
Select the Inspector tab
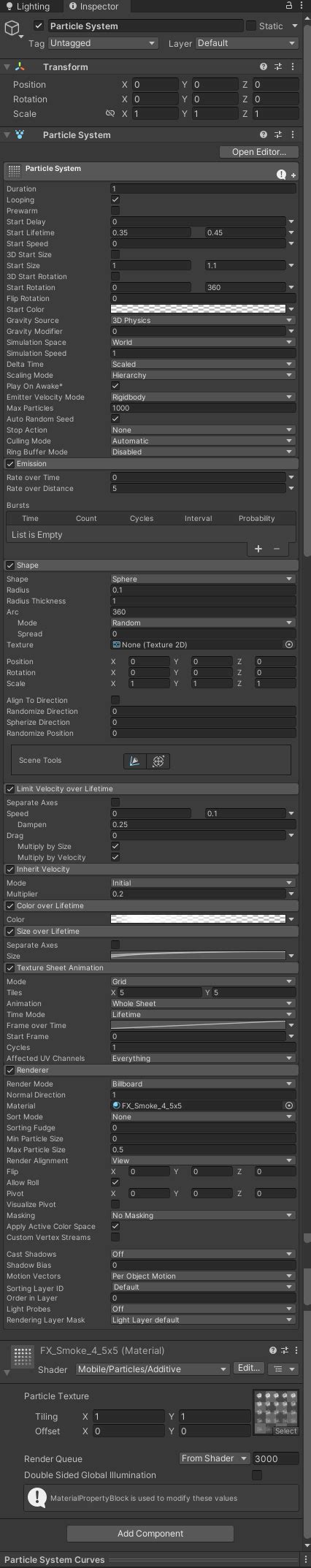[x=94, y=7]
